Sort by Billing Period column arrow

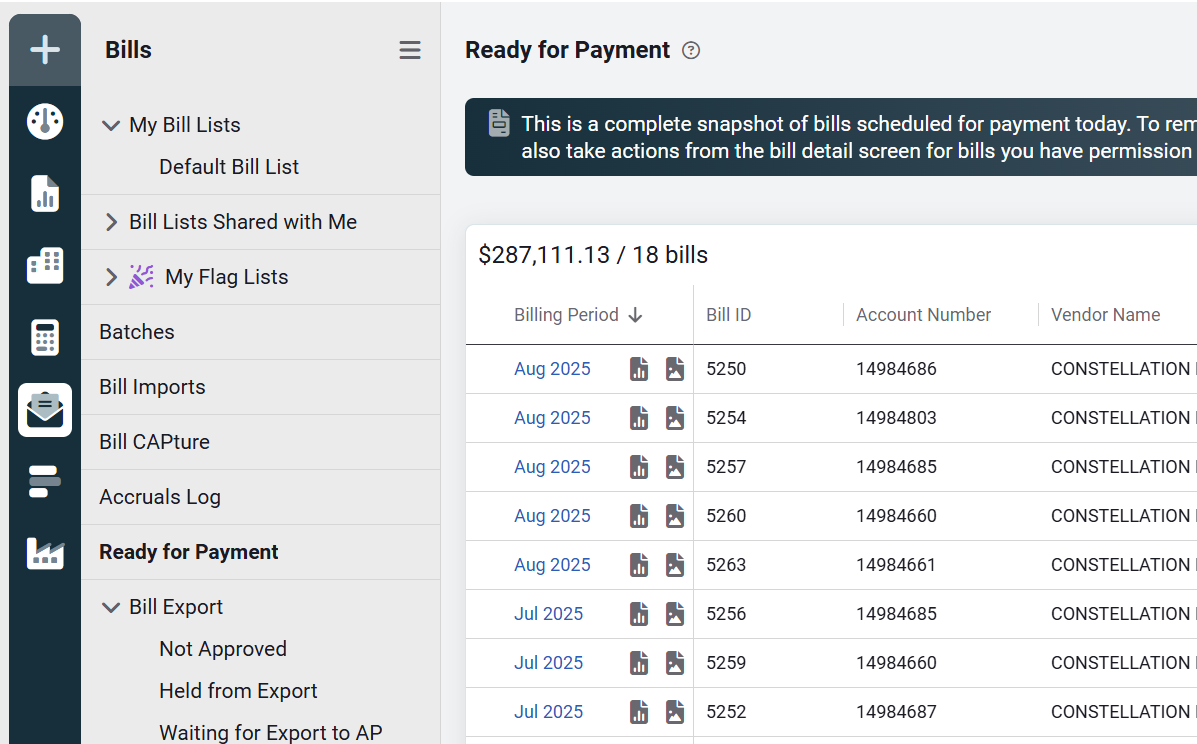click(x=635, y=315)
